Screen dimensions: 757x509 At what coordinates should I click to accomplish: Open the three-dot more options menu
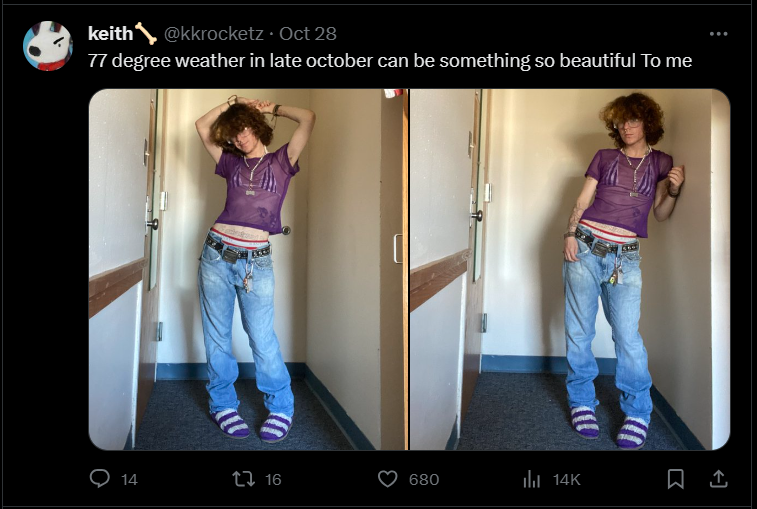(x=718, y=33)
